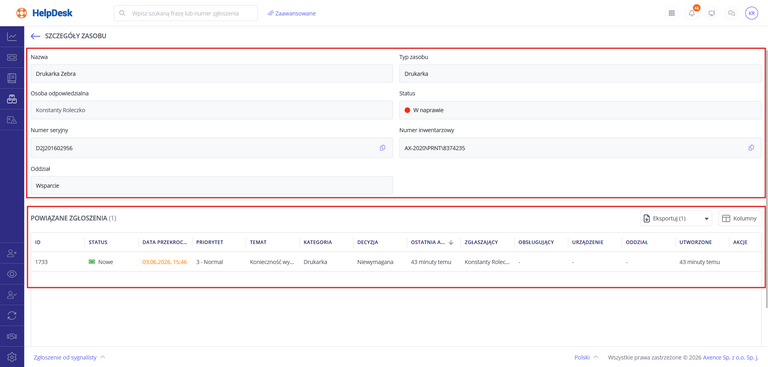Open ticket ID 1733
This screenshot has width=768, height=367.
[41, 262]
